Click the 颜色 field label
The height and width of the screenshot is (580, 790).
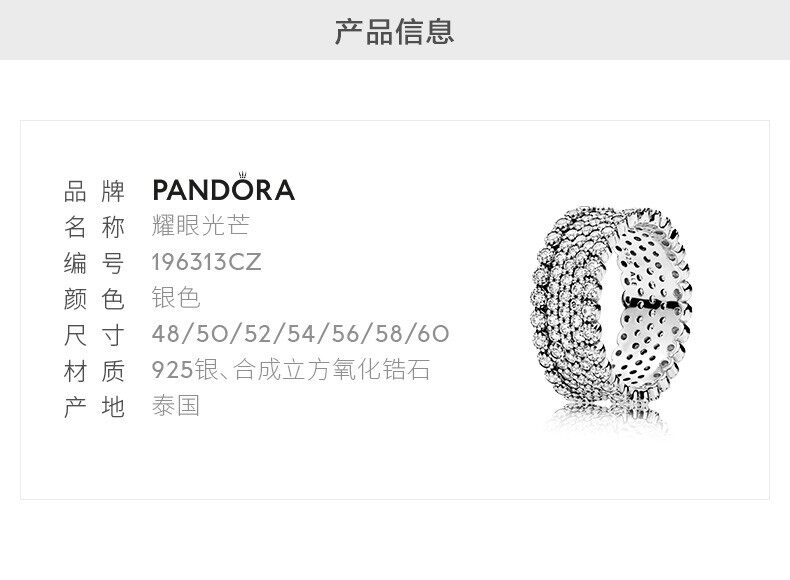(94, 299)
